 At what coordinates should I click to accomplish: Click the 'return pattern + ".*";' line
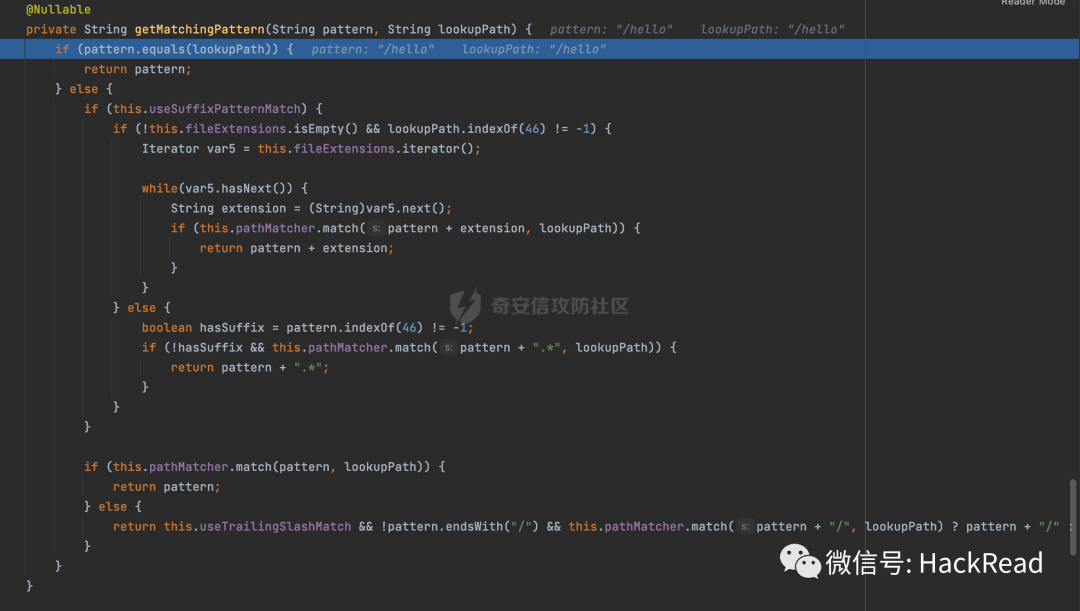(x=250, y=368)
